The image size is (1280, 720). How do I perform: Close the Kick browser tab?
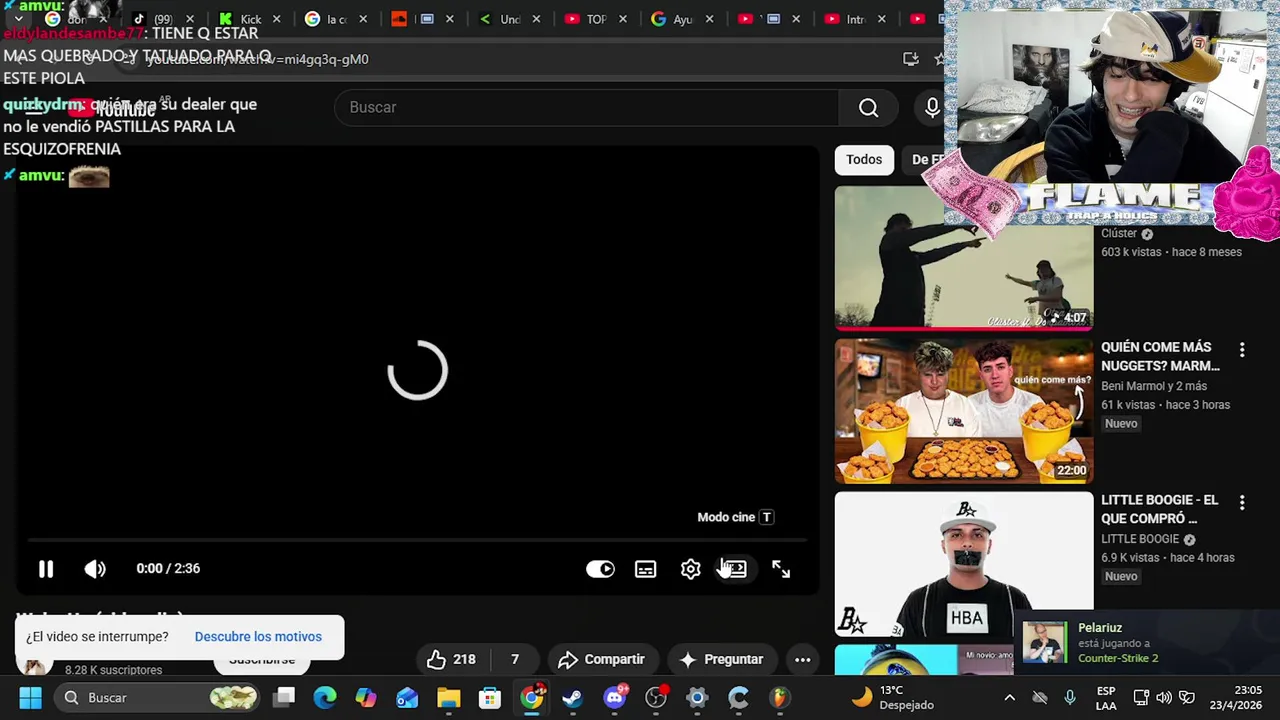point(277,19)
